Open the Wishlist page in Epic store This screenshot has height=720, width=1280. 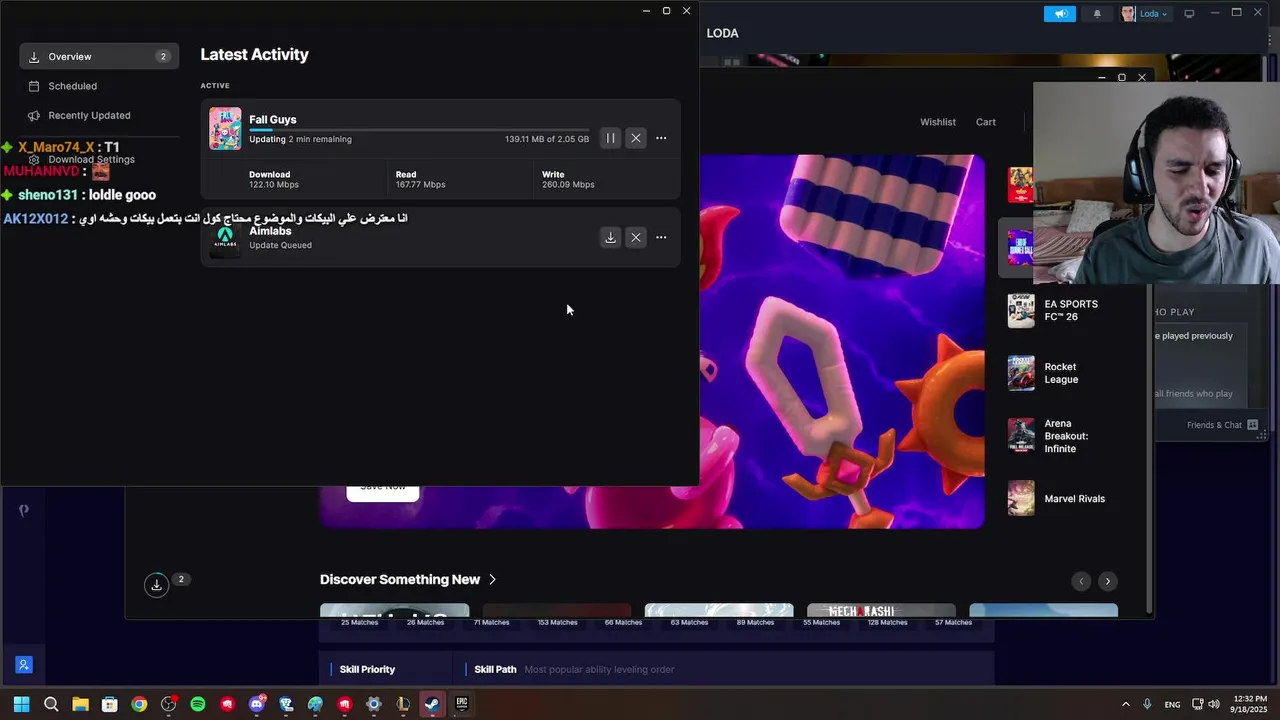938,122
